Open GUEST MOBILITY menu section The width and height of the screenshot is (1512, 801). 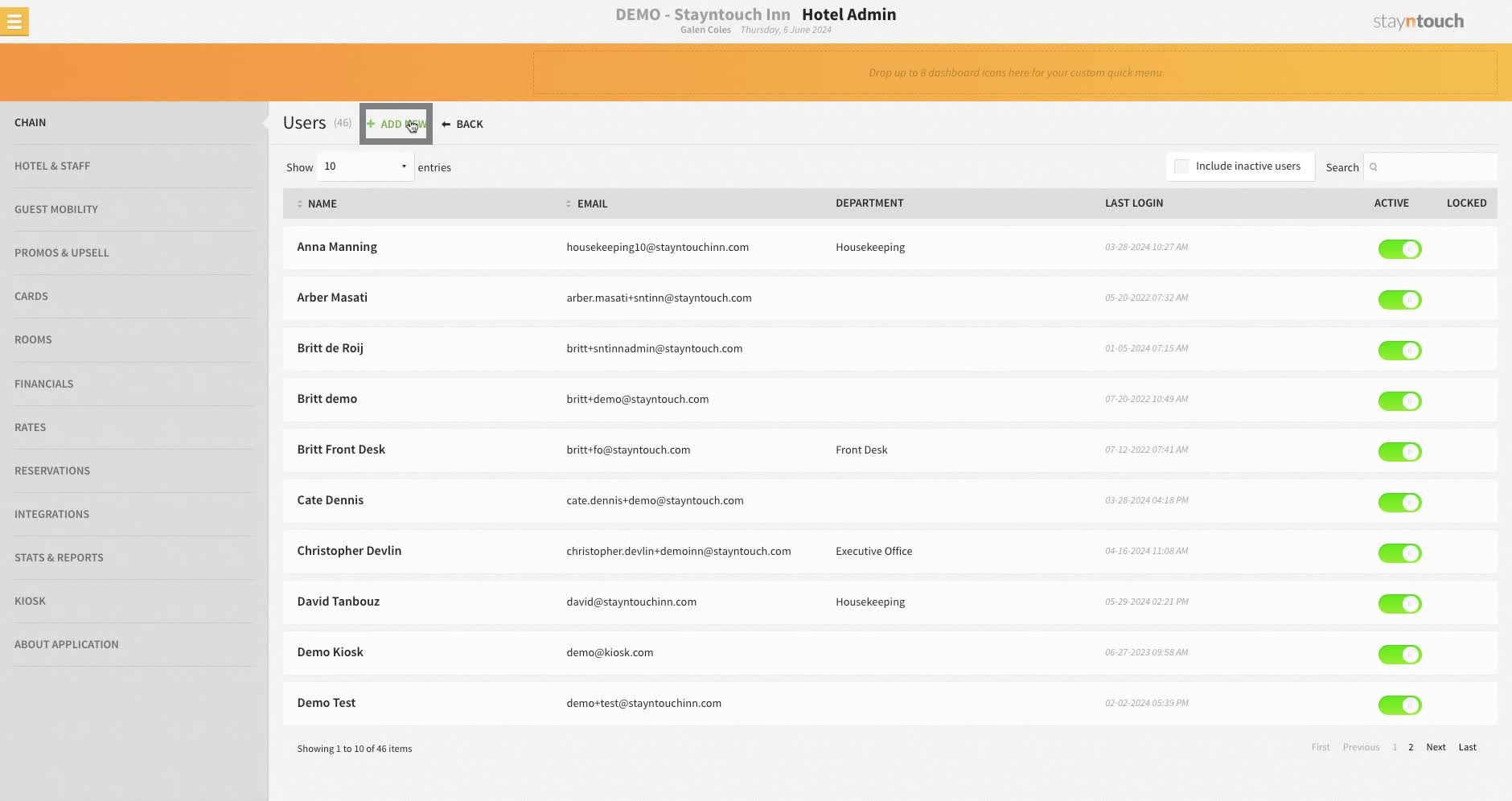click(56, 210)
